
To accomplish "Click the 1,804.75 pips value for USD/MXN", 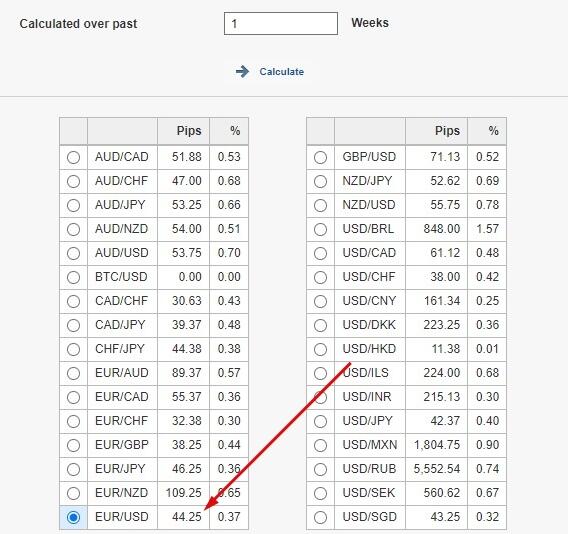I will [x=437, y=445].
